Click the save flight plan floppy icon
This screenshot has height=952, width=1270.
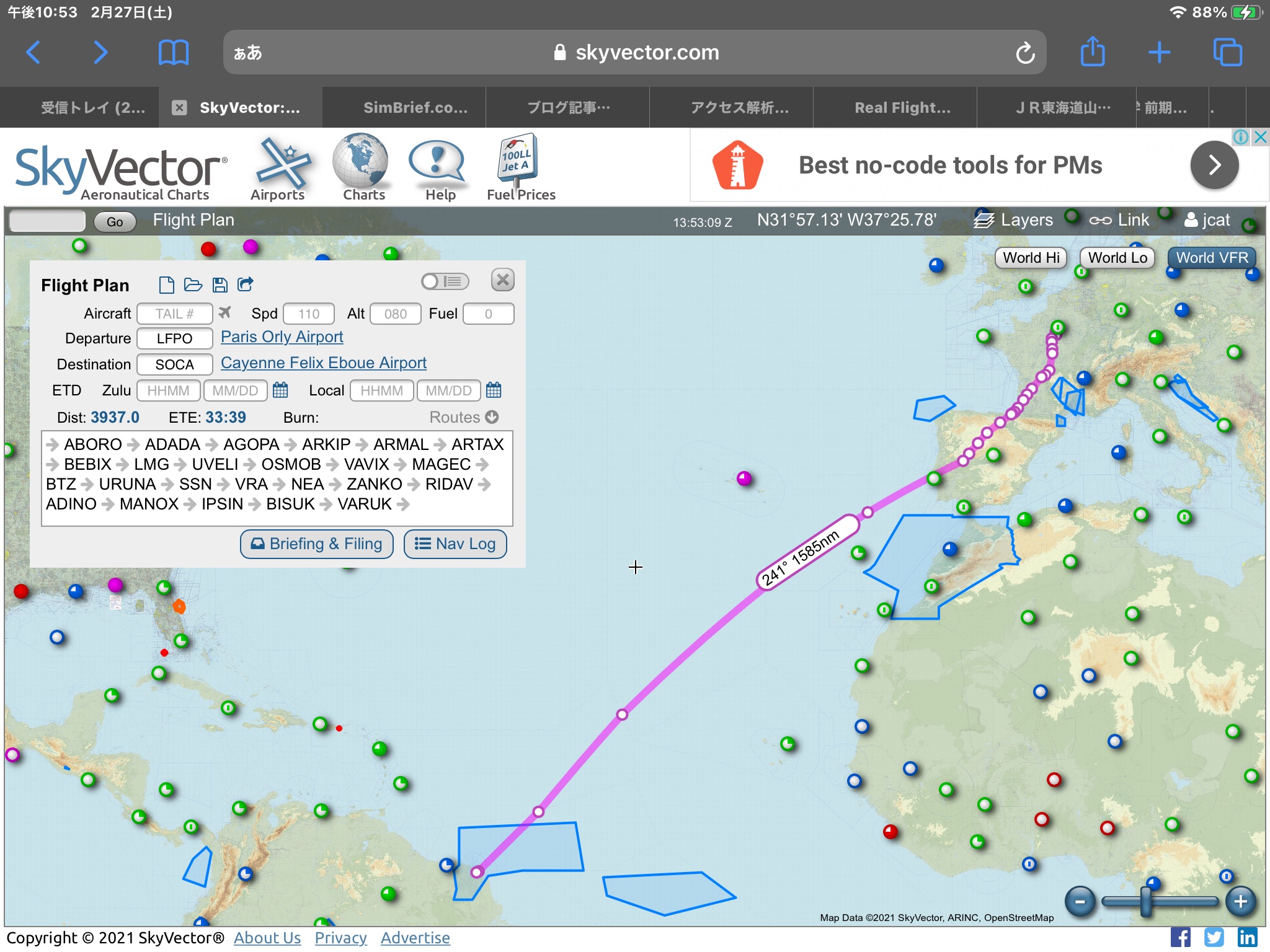click(220, 284)
